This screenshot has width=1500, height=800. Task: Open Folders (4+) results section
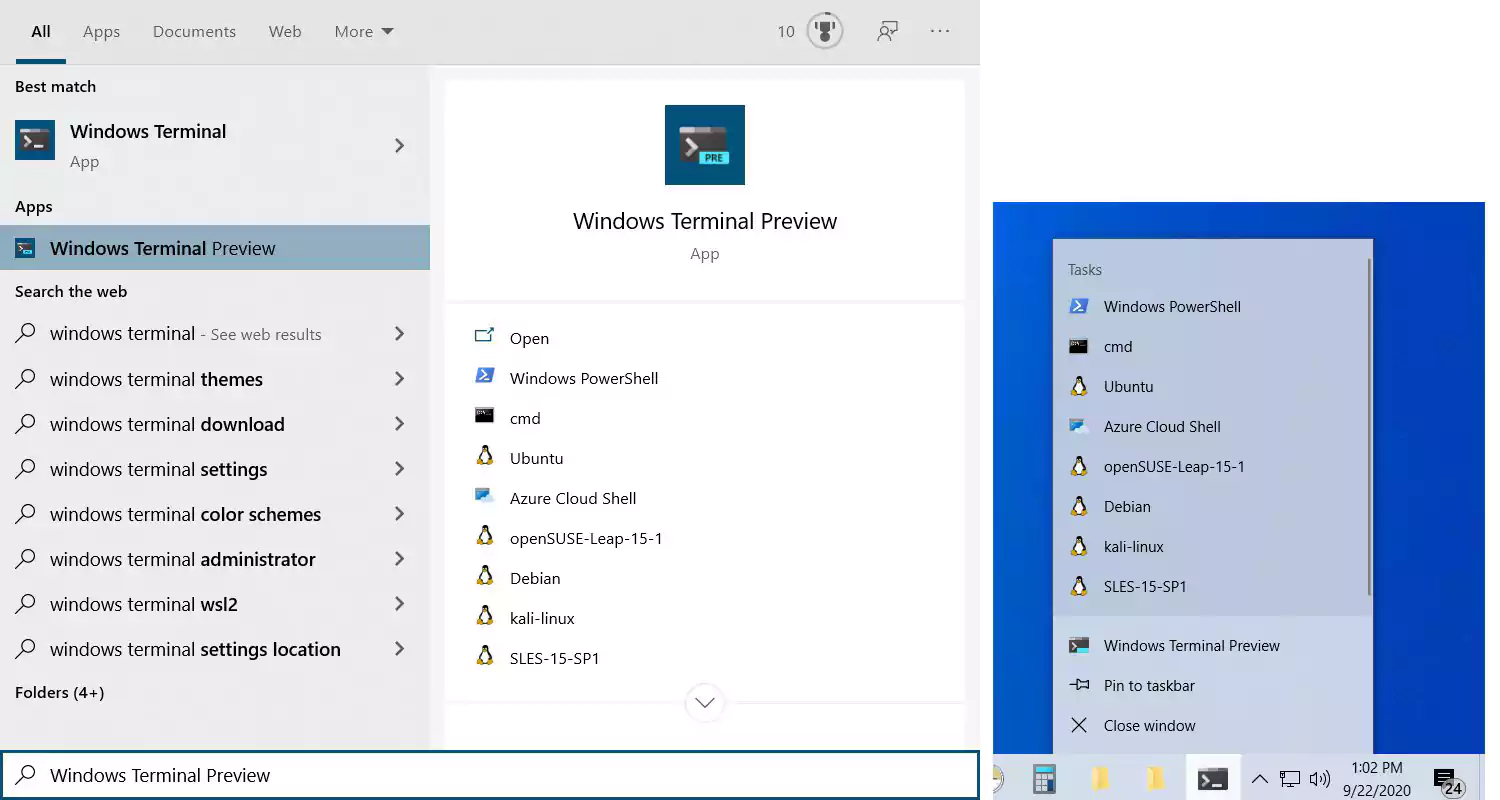59,692
